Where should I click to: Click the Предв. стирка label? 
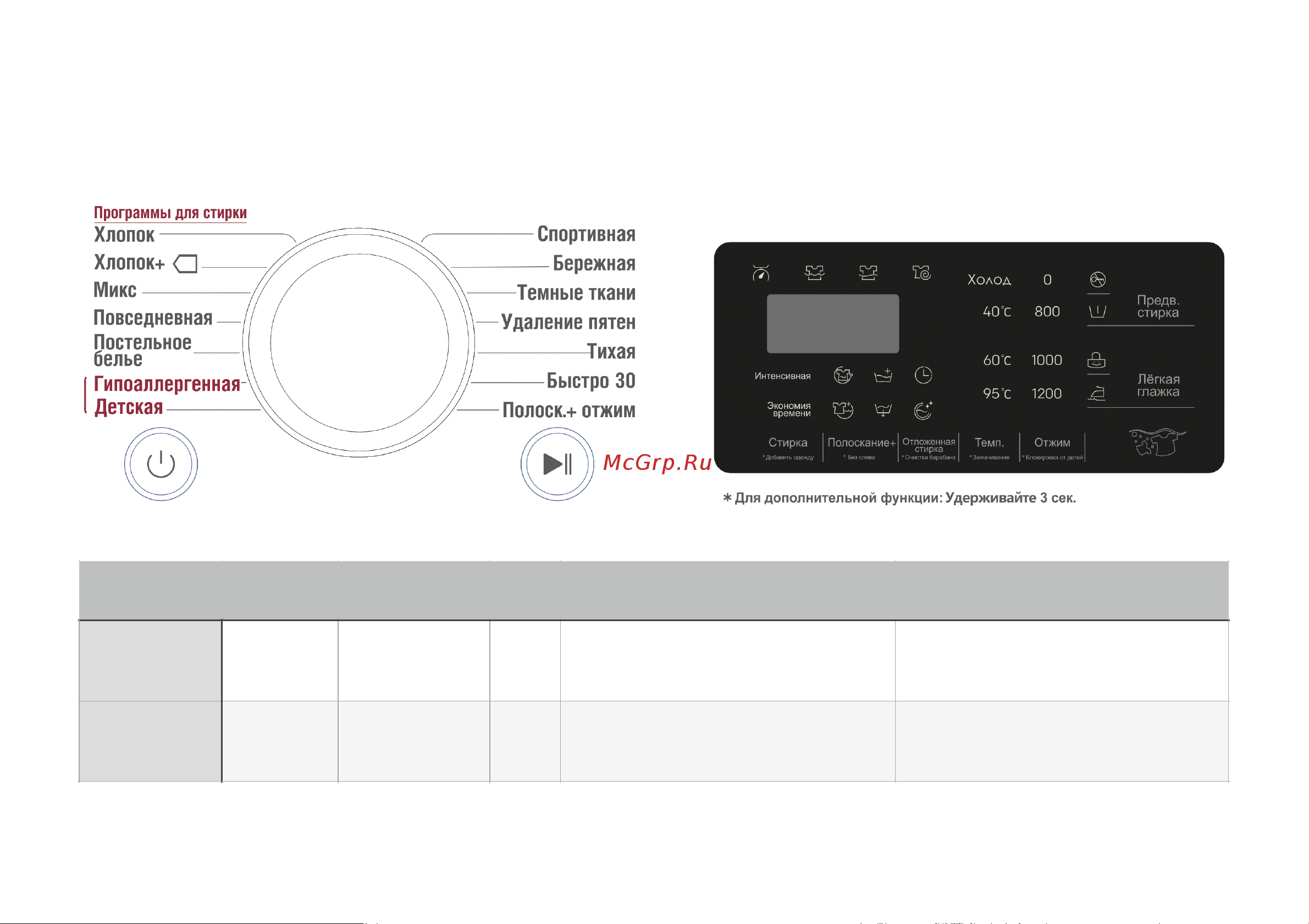tap(1158, 306)
